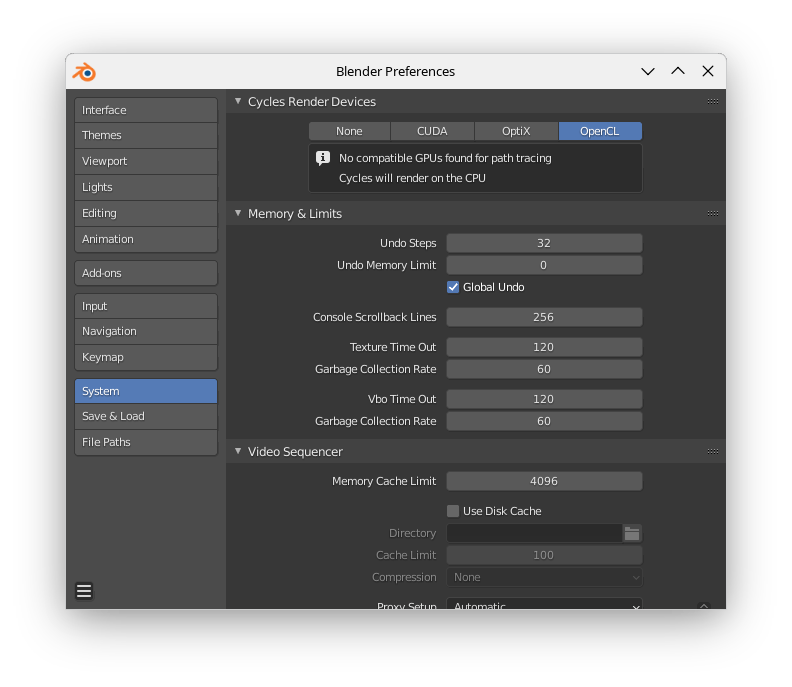Select the OptiX device button

click(516, 131)
